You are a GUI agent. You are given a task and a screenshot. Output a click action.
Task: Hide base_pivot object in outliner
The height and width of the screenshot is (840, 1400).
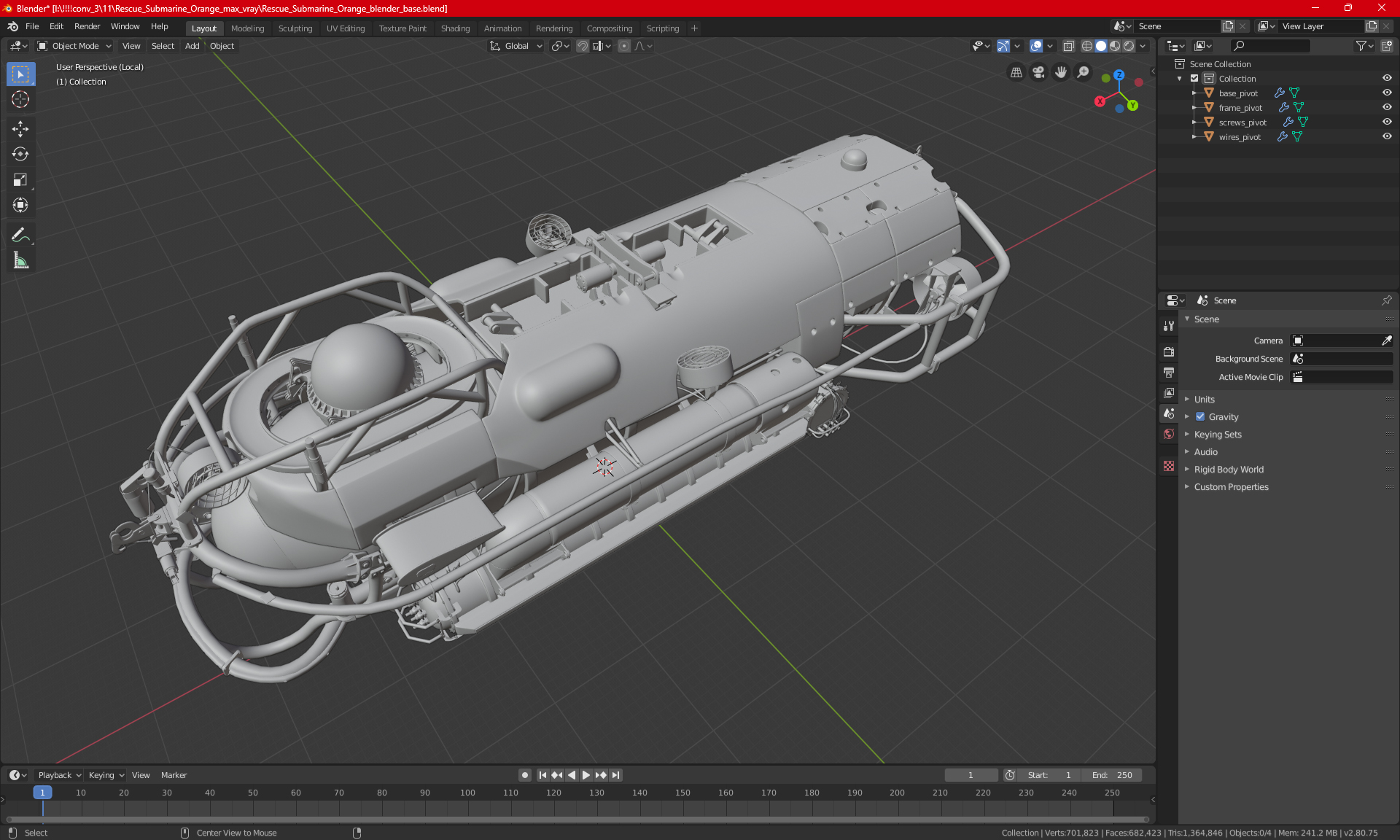click(1387, 93)
